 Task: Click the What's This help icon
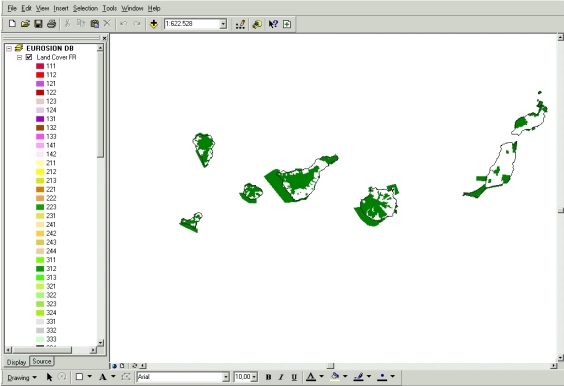click(x=273, y=24)
